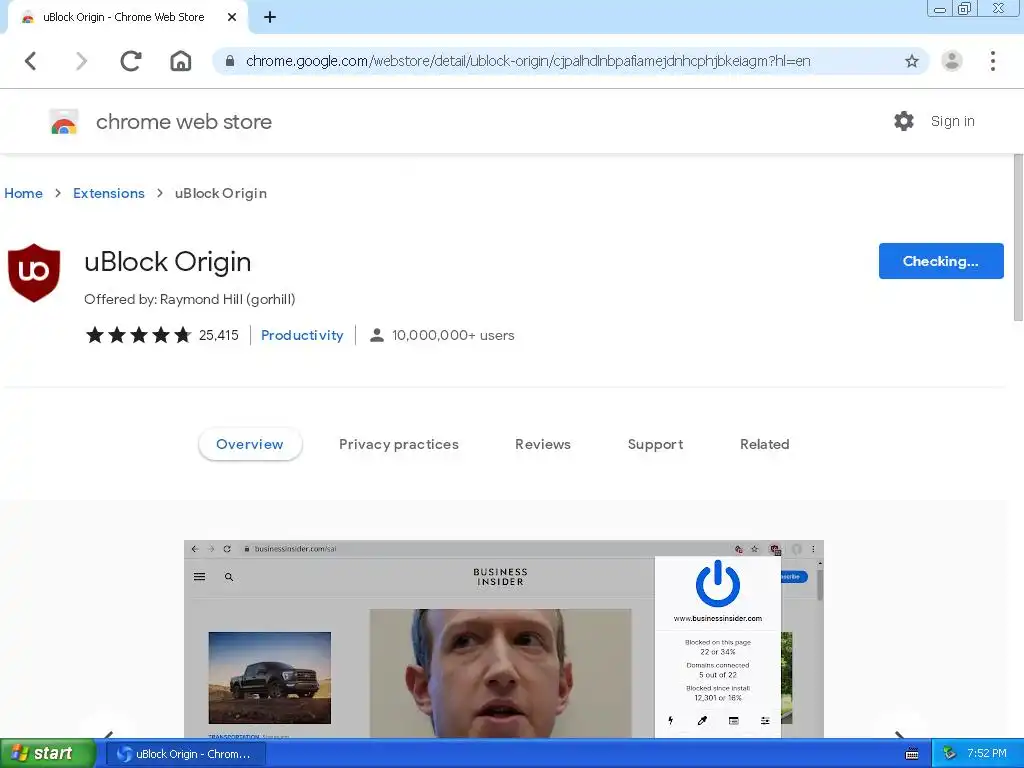This screenshot has width=1024, height=768.
Task: Click the pickup truck image in the preview
Action: pos(270,678)
